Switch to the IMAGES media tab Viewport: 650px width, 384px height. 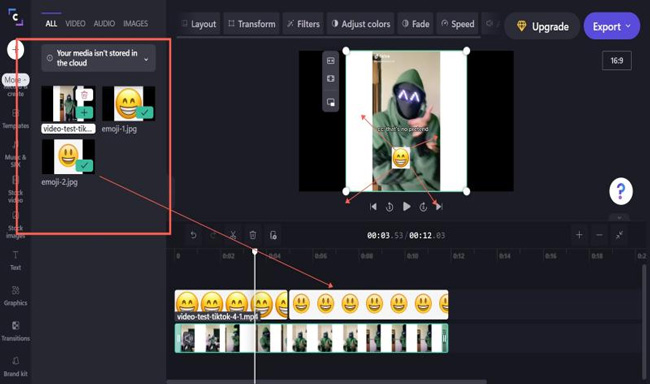click(135, 24)
